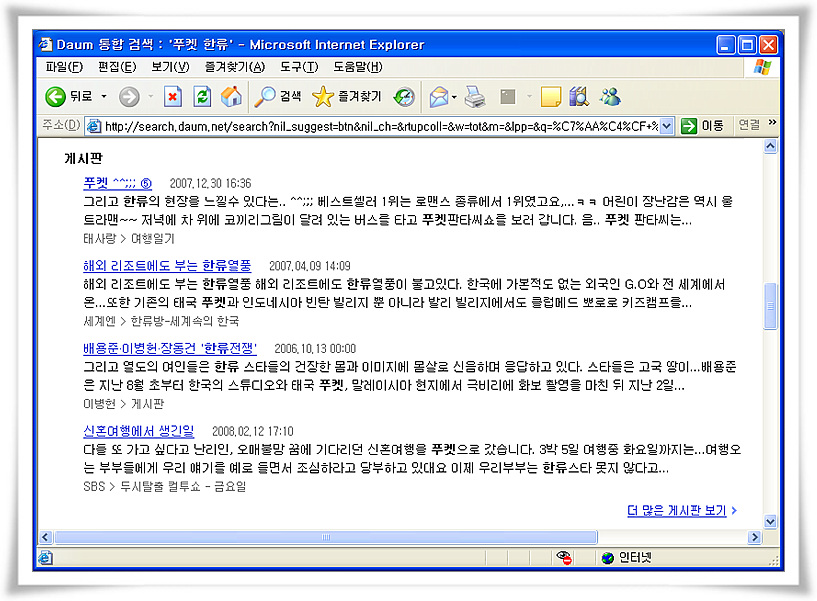Click the Go (이동) button
This screenshot has width=817, height=601.
(702, 126)
